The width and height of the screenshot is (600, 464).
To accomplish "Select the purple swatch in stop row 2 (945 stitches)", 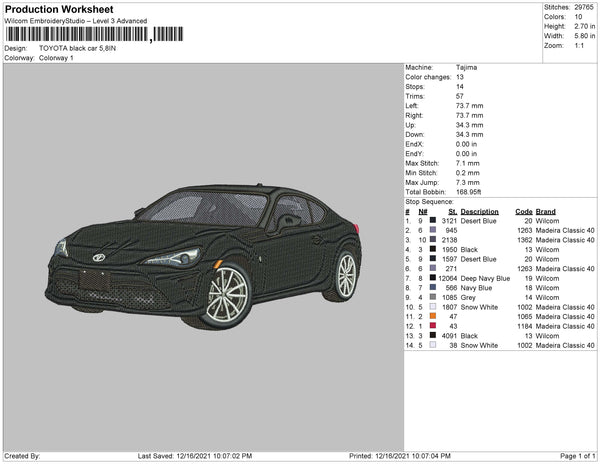I will pyautogui.click(x=432, y=230).
